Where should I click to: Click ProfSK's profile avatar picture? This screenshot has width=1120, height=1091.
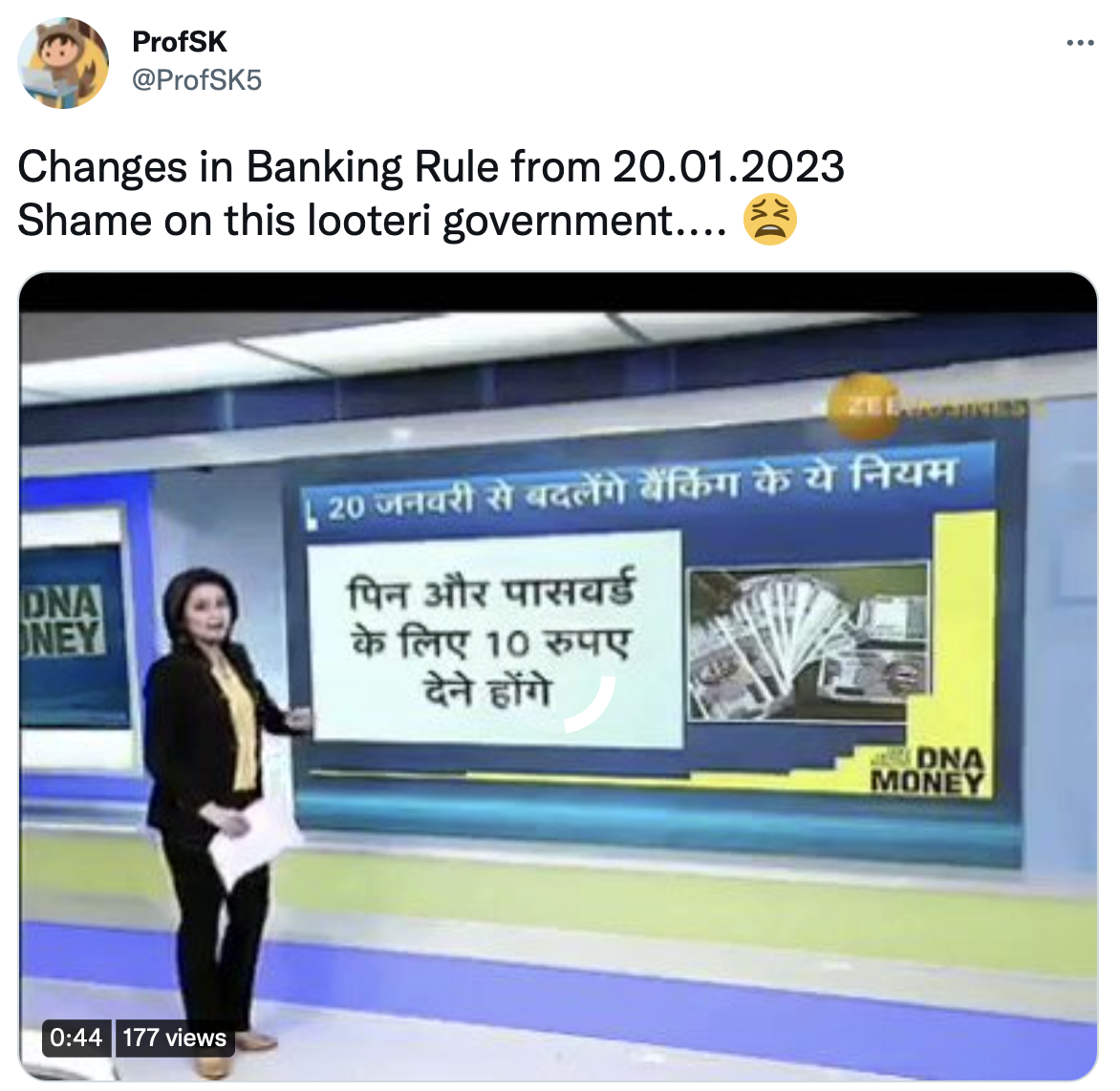(x=63, y=63)
